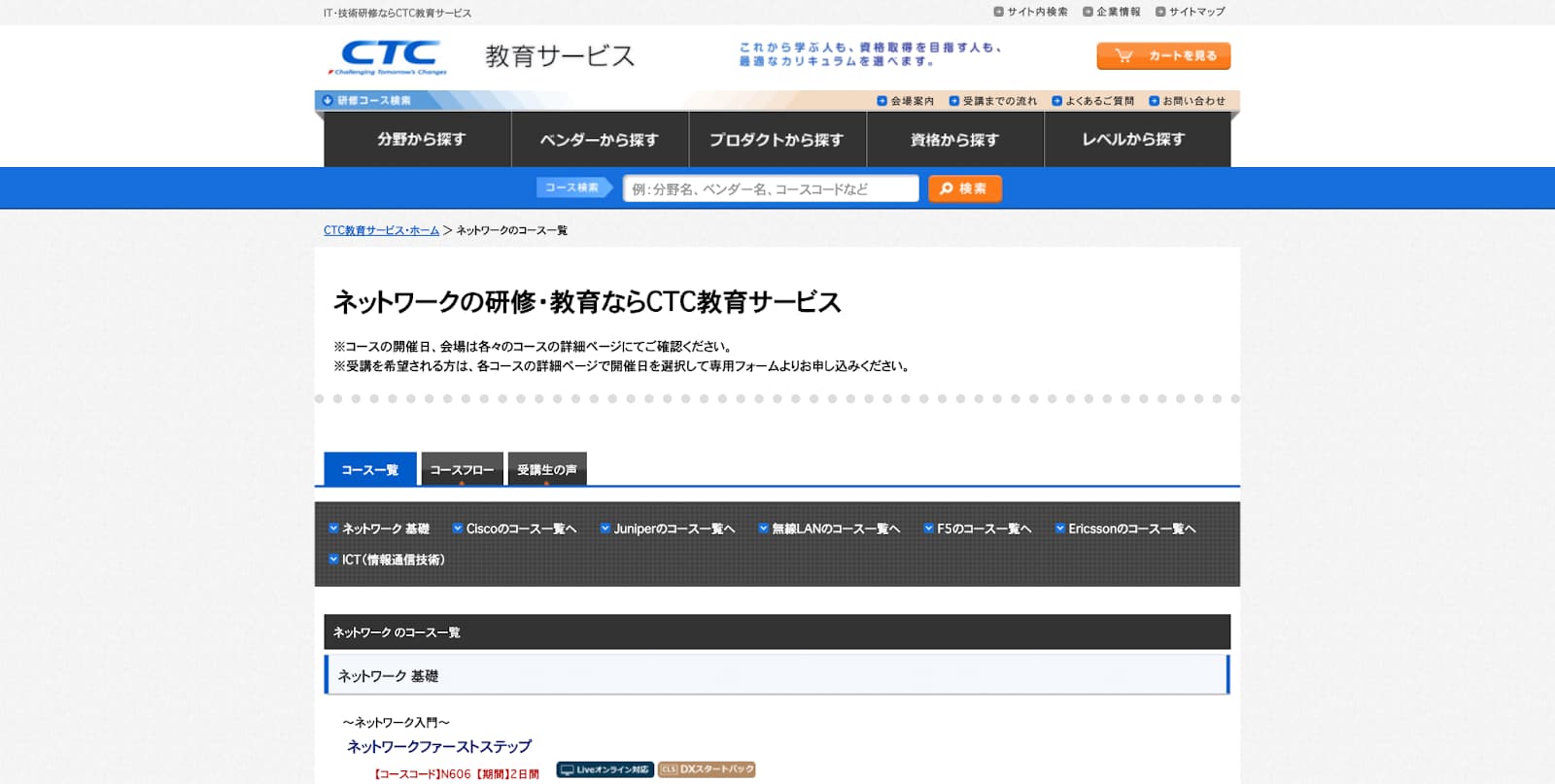Jump to Ciscoのコース一覧へ
Image resolution: width=1555 pixels, height=784 pixels.
(521, 528)
